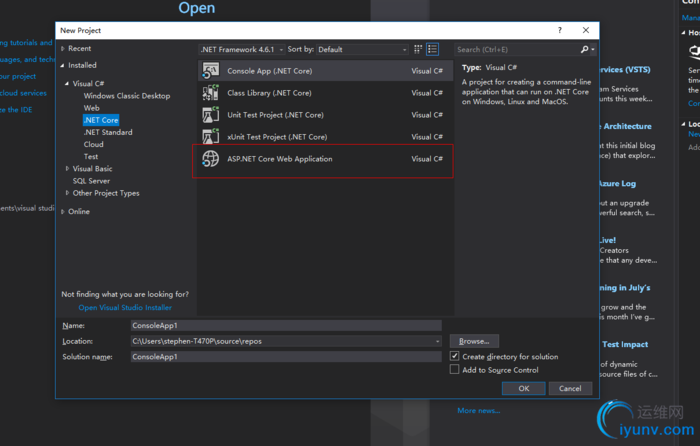Image resolution: width=700 pixels, height=446 pixels.
Task: Focus the Search (Ctrl+E) box
Action: (x=517, y=50)
